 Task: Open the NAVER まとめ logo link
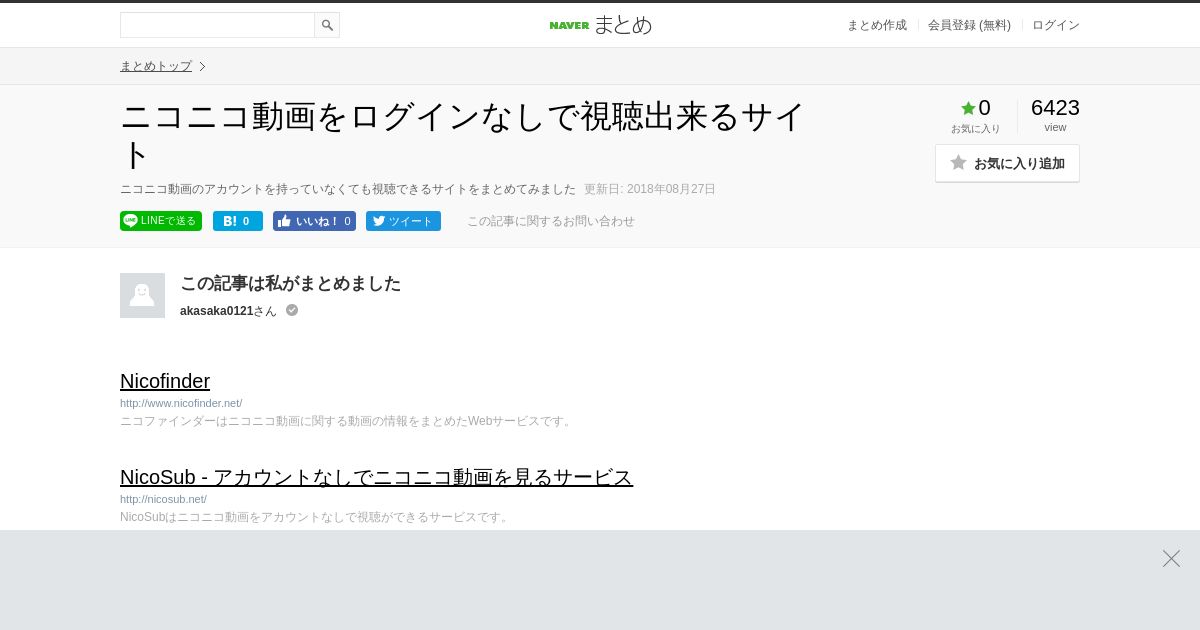click(x=600, y=25)
